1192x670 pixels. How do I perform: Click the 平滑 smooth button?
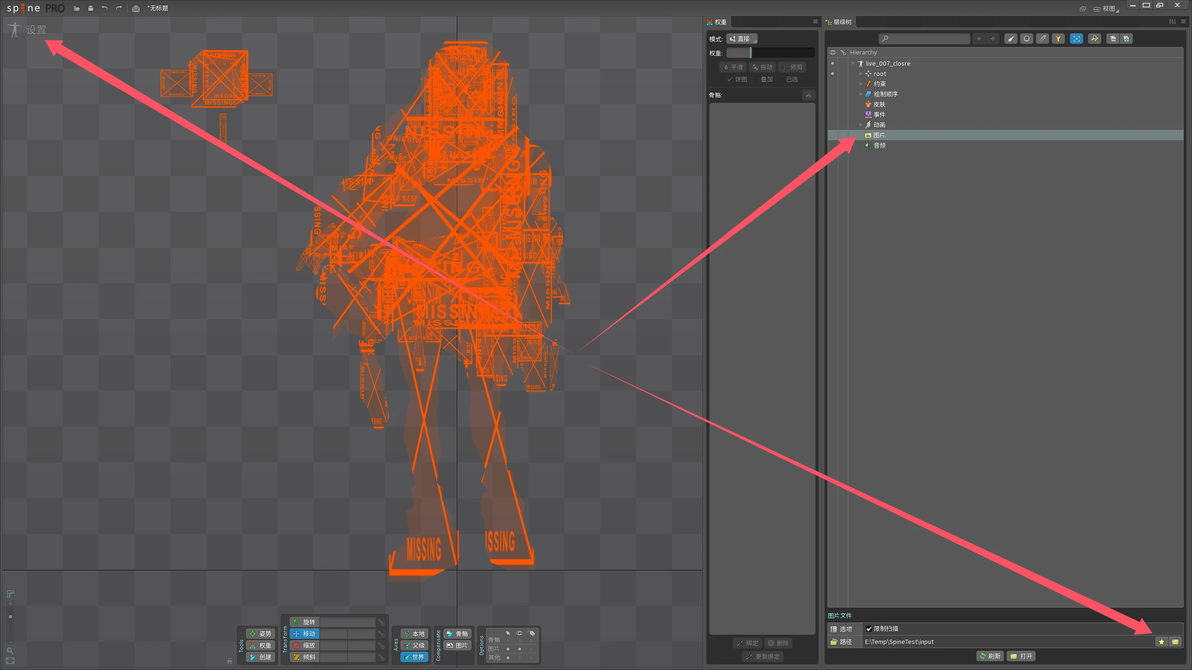point(734,67)
